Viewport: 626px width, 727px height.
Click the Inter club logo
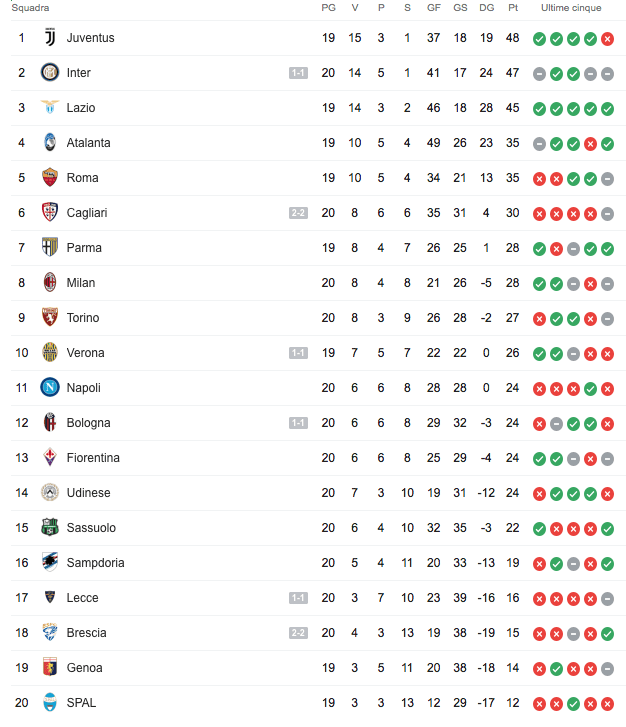[x=50, y=73]
